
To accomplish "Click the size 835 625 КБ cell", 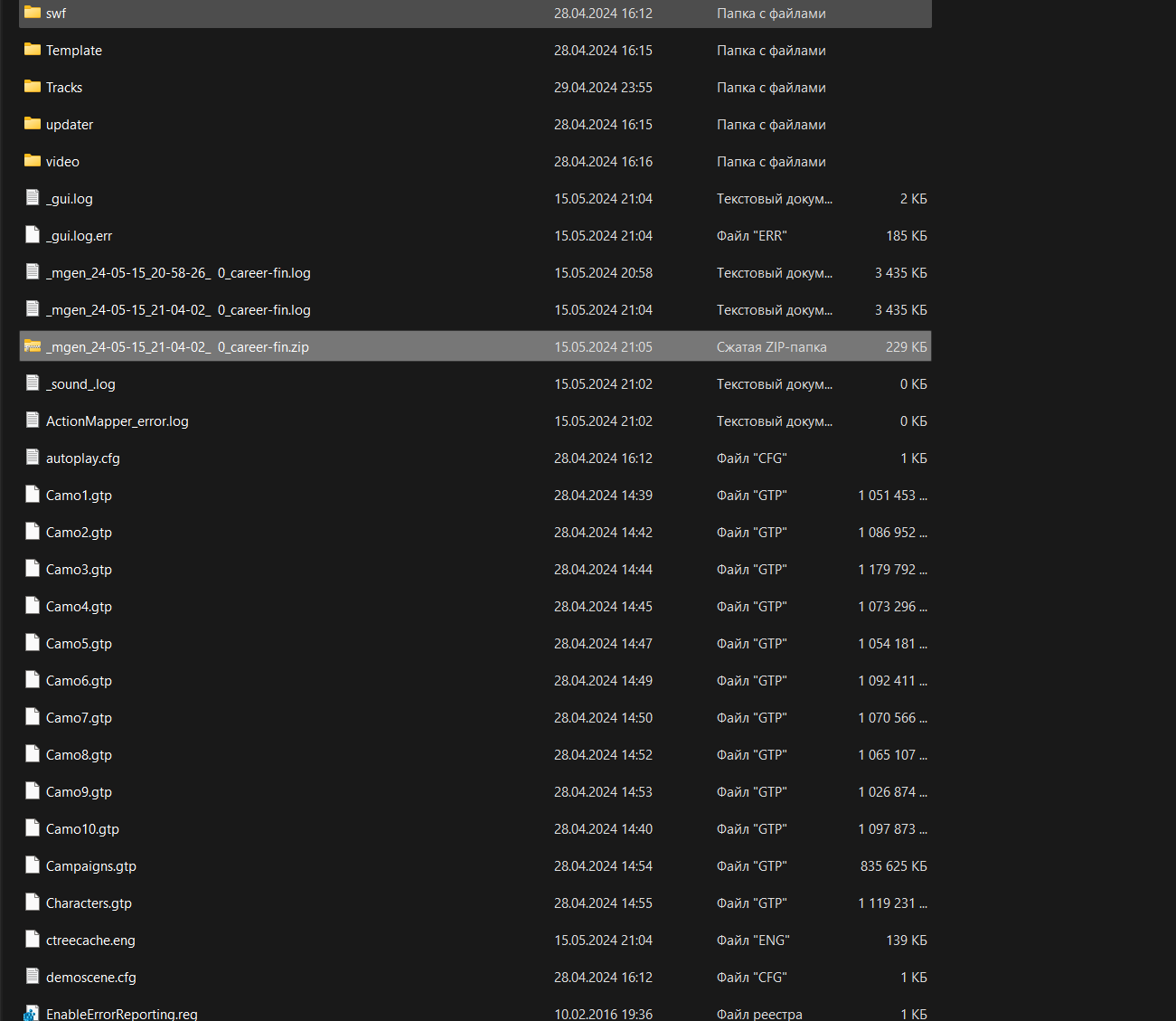I will [894, 866].
